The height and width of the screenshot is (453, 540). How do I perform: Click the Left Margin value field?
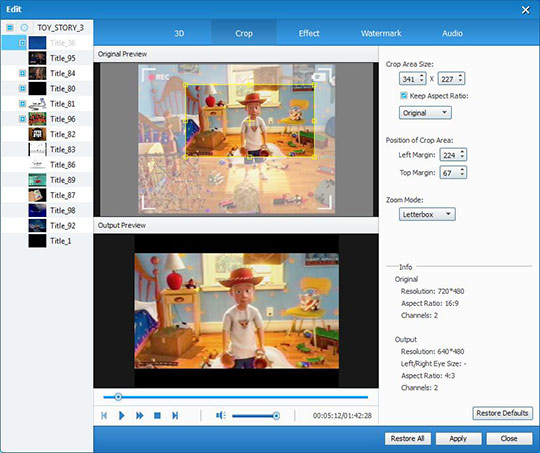[x=449, y=155]
